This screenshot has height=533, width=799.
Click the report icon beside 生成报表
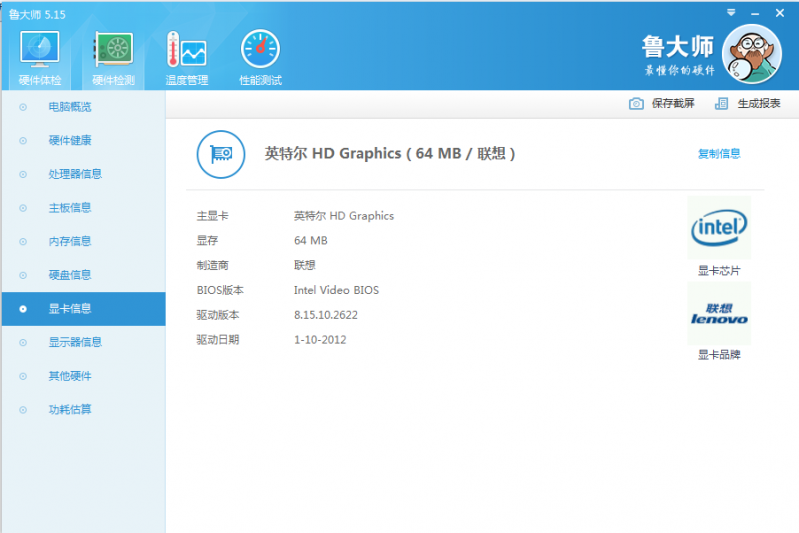pyautogui.click(x=722, y=103)
